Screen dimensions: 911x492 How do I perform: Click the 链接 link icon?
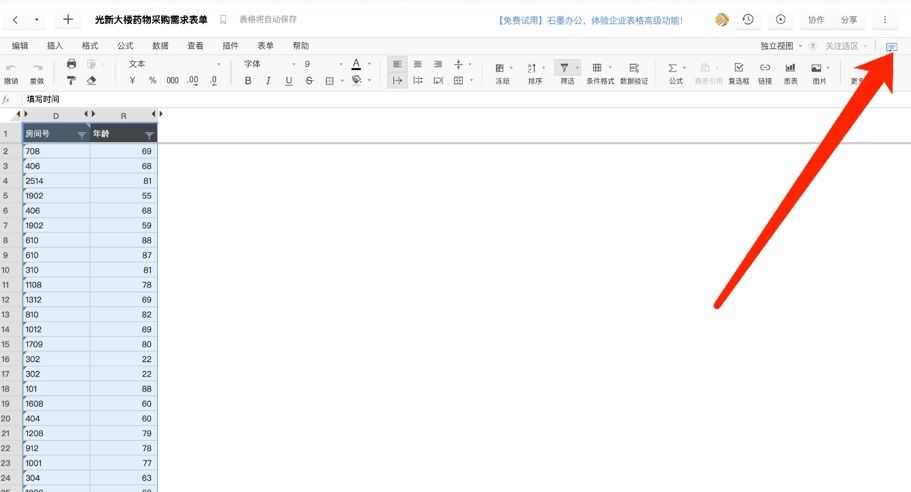[x=765, y=72]
